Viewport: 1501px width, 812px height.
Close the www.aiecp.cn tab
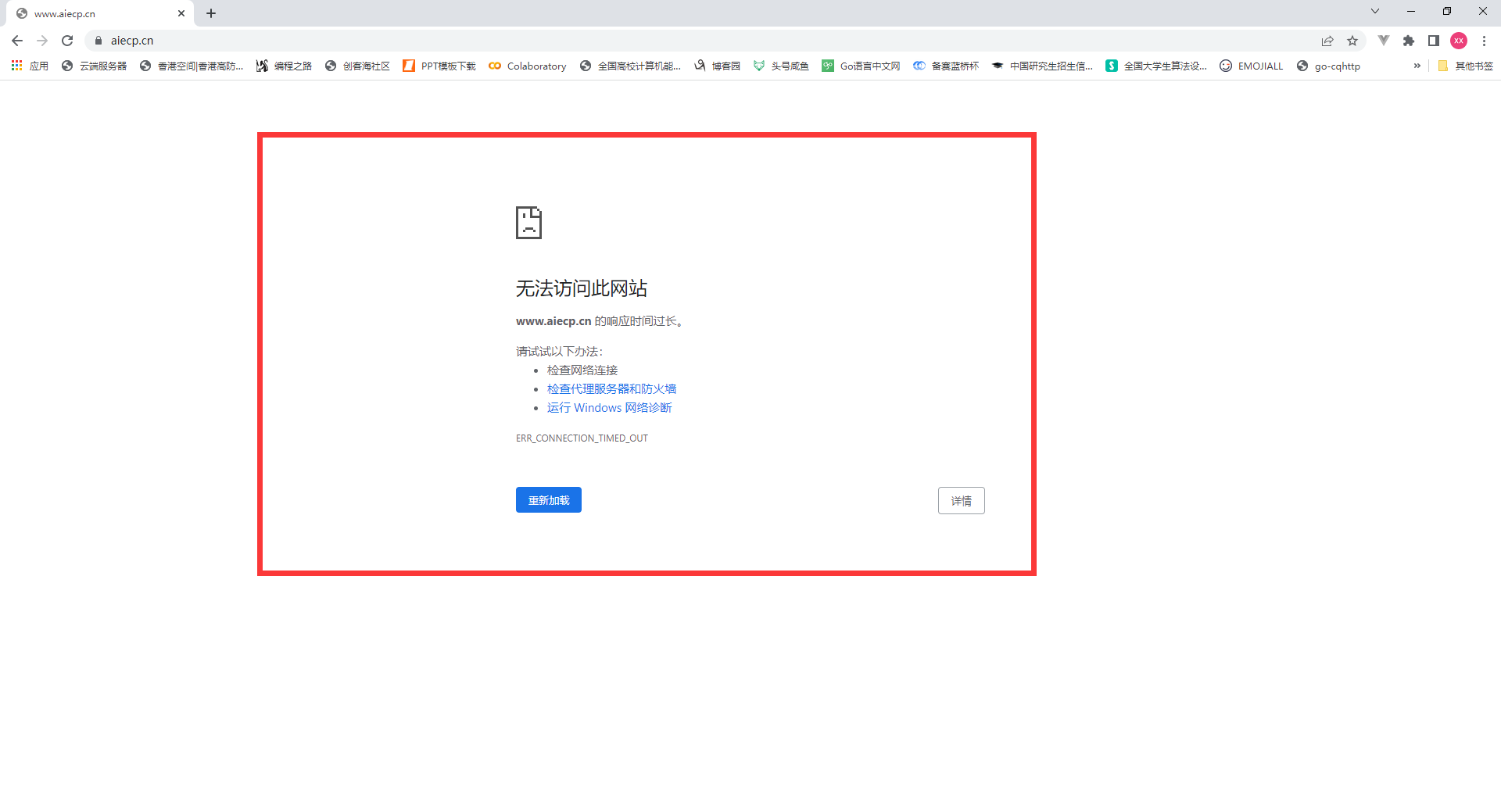click(x=181, y=13)
